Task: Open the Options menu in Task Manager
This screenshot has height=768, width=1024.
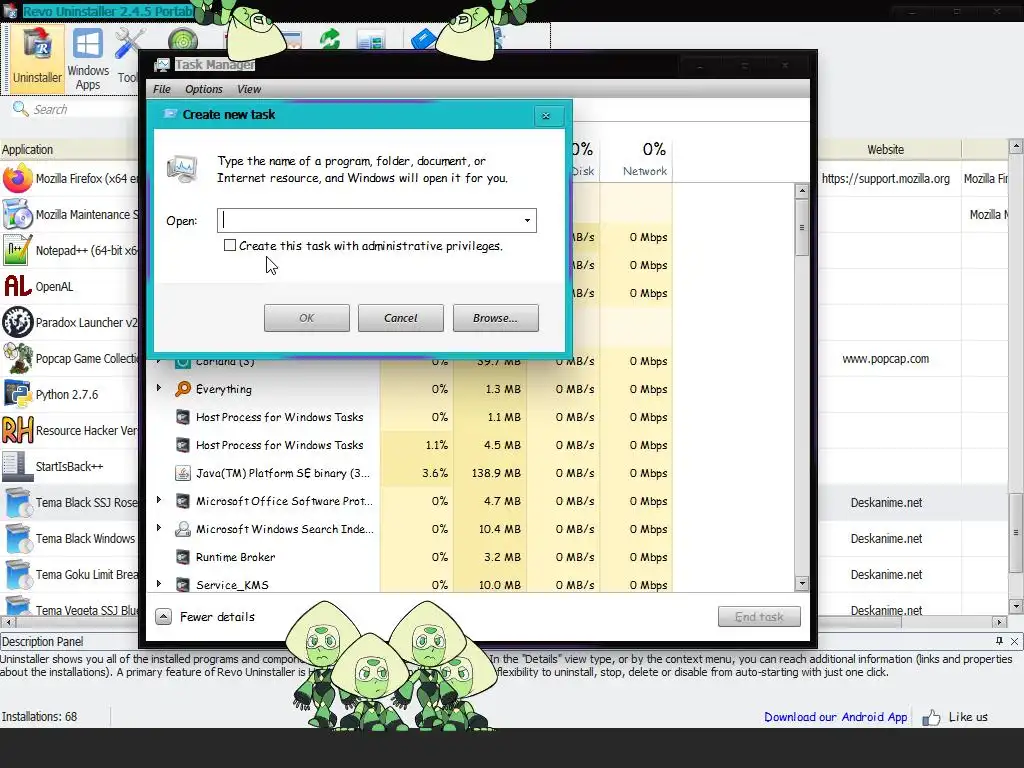Action: coord(204,89)
